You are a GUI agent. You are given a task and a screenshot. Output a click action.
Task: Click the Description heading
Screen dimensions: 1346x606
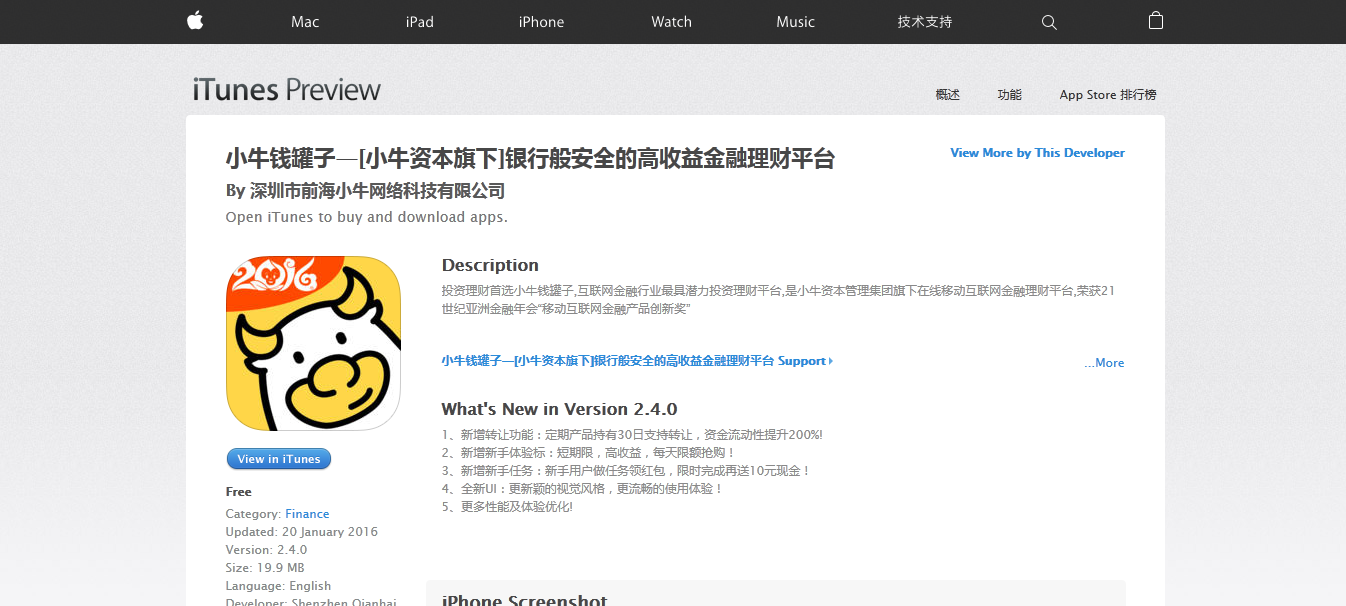490,265
